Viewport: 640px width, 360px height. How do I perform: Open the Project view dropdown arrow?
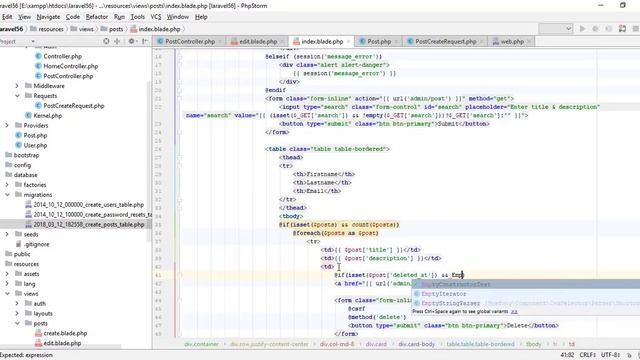33,42
